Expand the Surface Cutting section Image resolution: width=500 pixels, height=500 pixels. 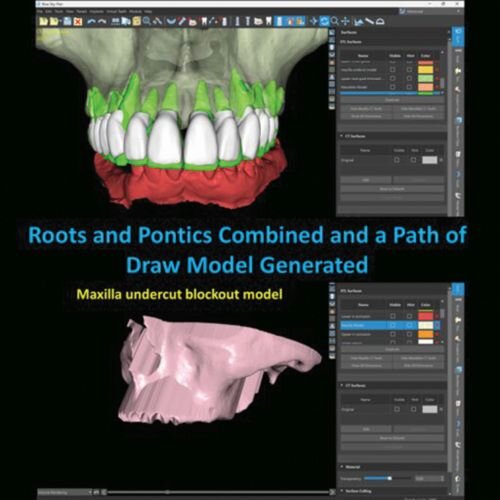click(342, 491)
